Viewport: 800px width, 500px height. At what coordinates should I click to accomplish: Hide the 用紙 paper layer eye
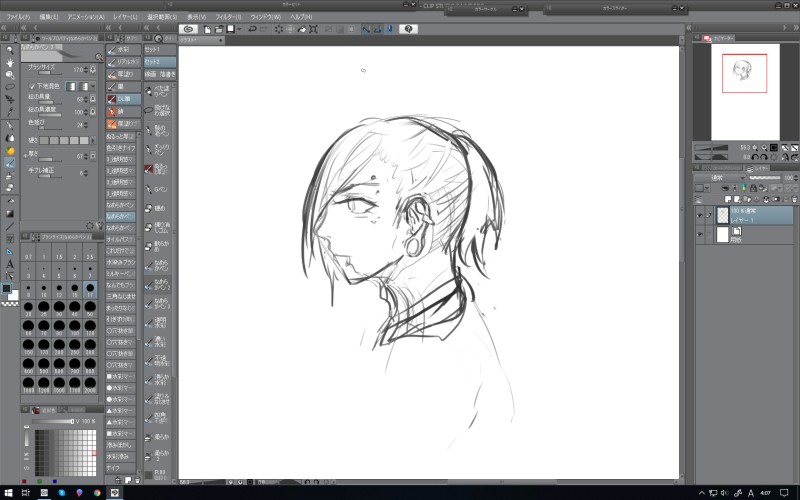(x=699, y=235)
